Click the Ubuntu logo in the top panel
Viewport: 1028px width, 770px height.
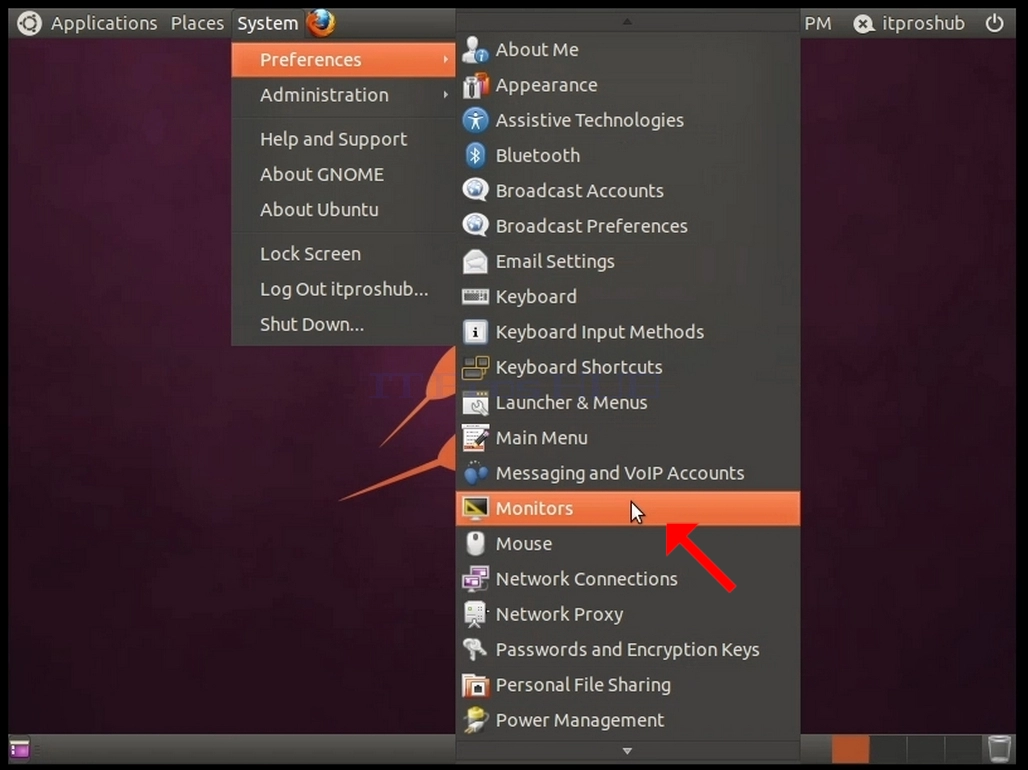pyautogui.click(x=29, y=23)
